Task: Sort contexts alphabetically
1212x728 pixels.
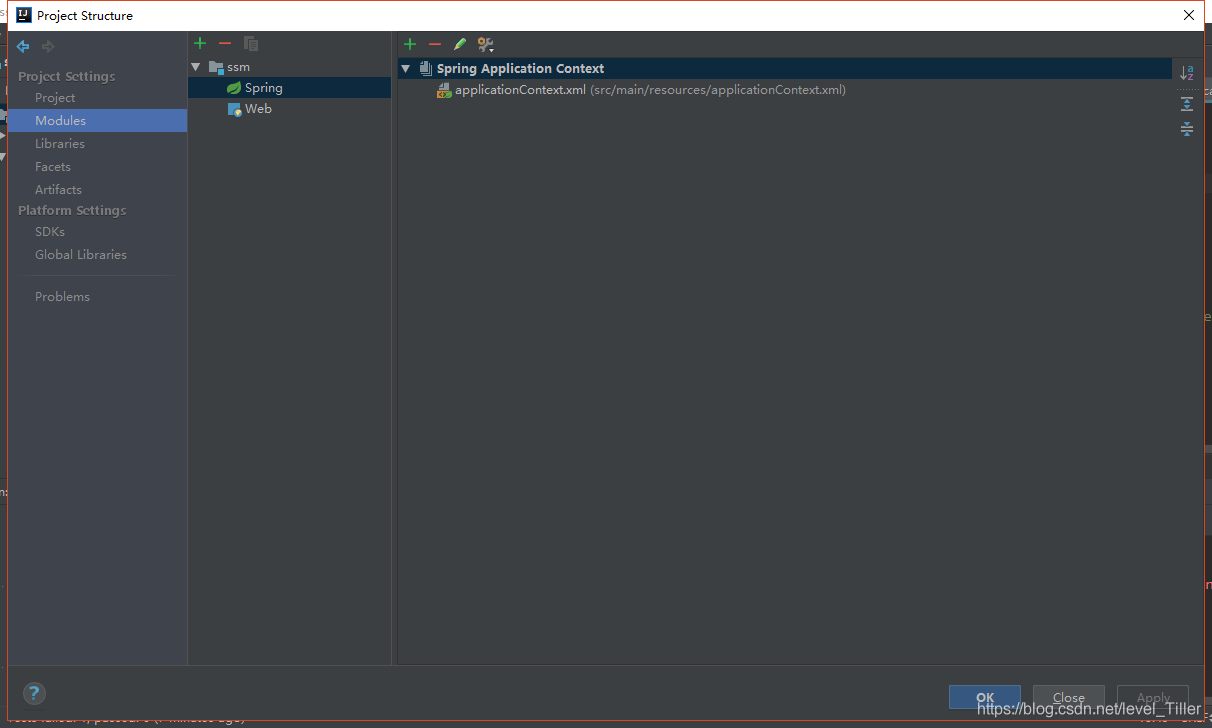Action: pyautogui.click(x=1187, y=73)
